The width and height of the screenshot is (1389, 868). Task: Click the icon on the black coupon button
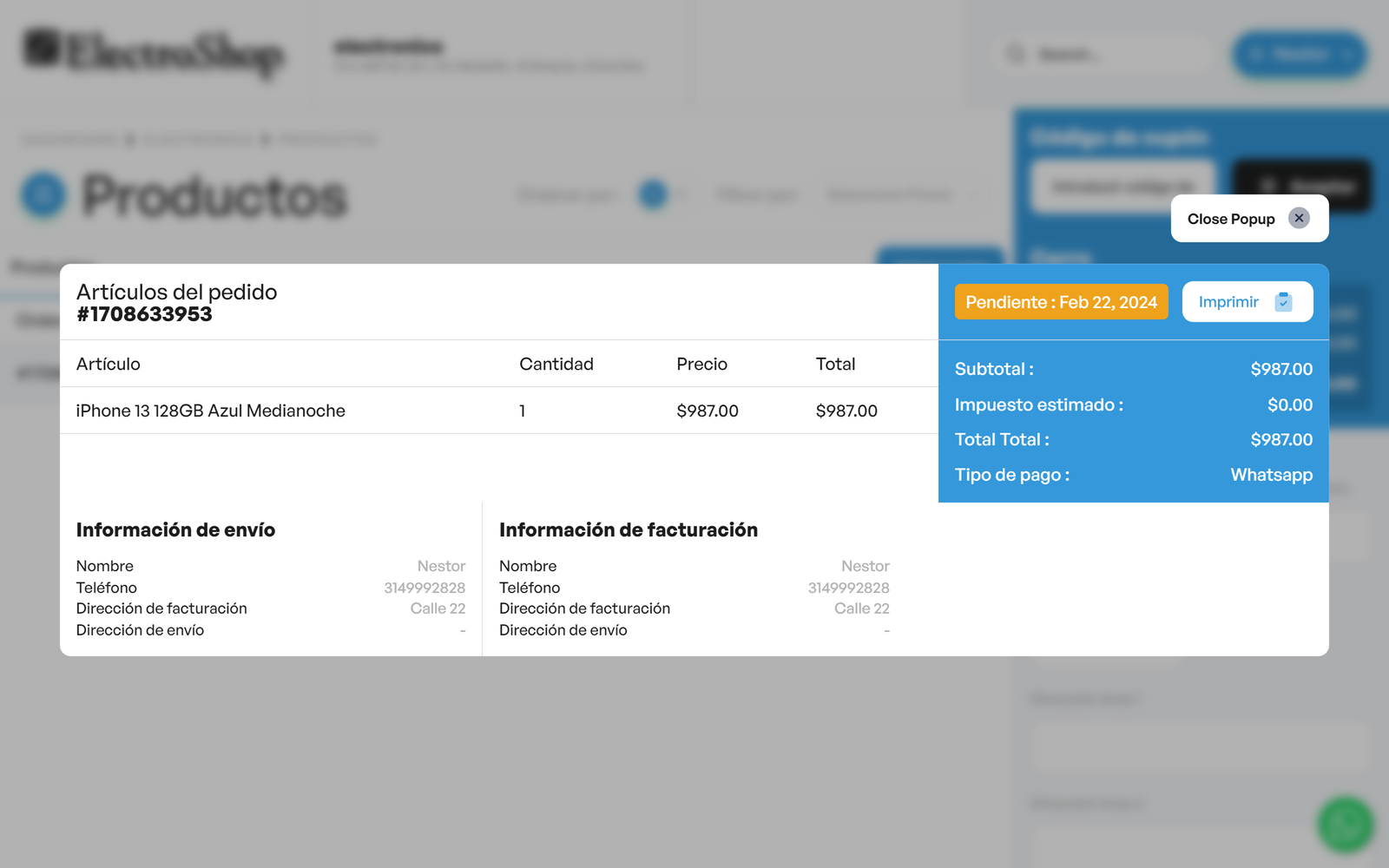pos(1268,187)
